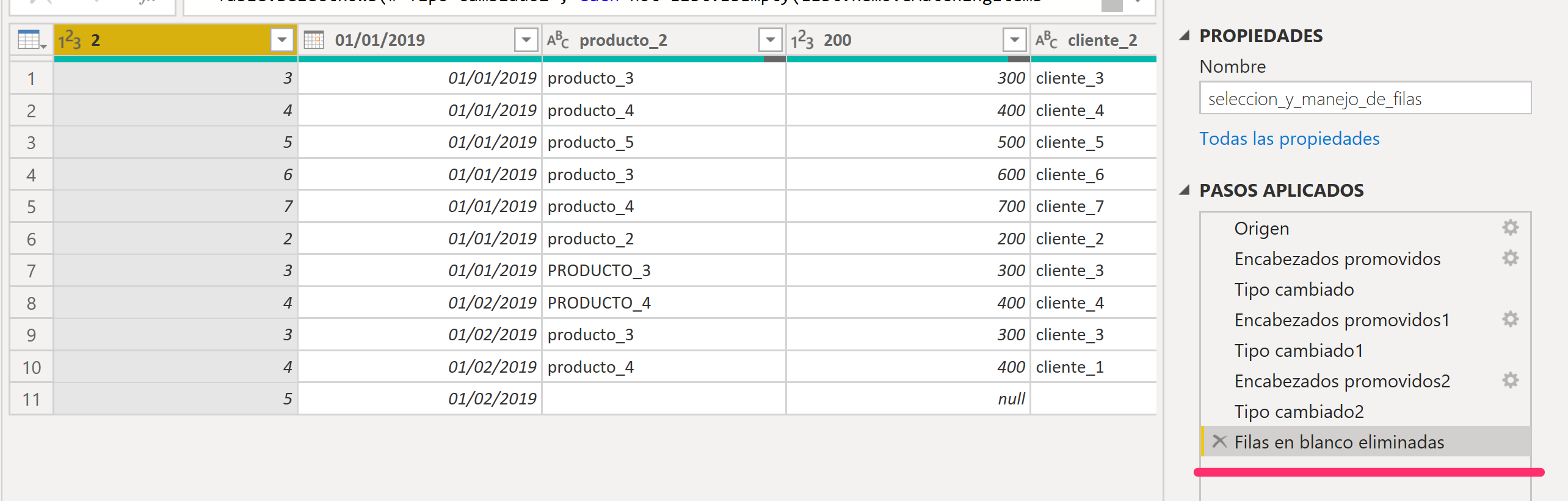Click the value 6 in row 4
The width and height of the screenshot is (1568, 501).
point(176,175)
